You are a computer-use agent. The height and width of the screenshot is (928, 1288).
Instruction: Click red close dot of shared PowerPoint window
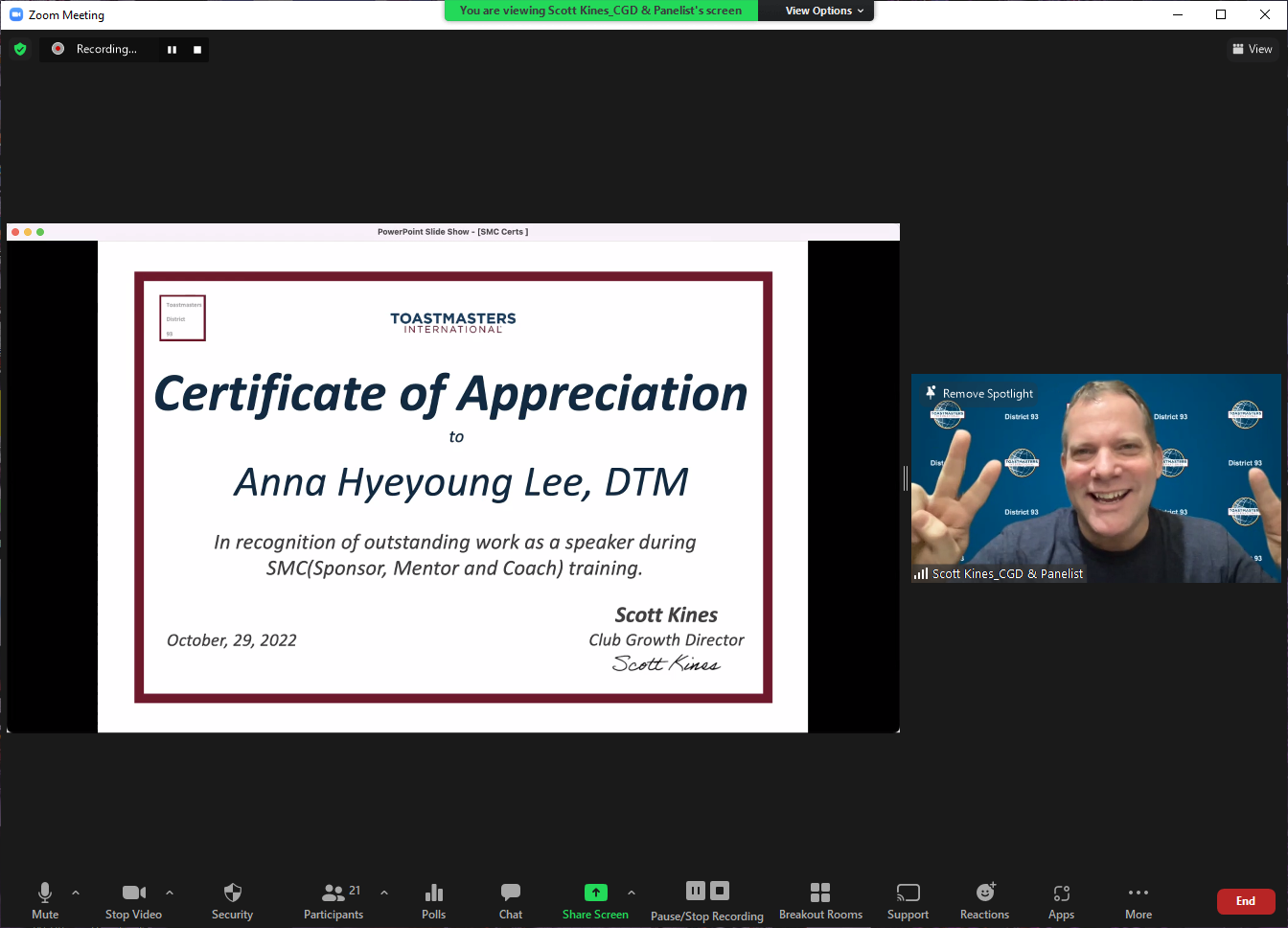coord(15,232)
